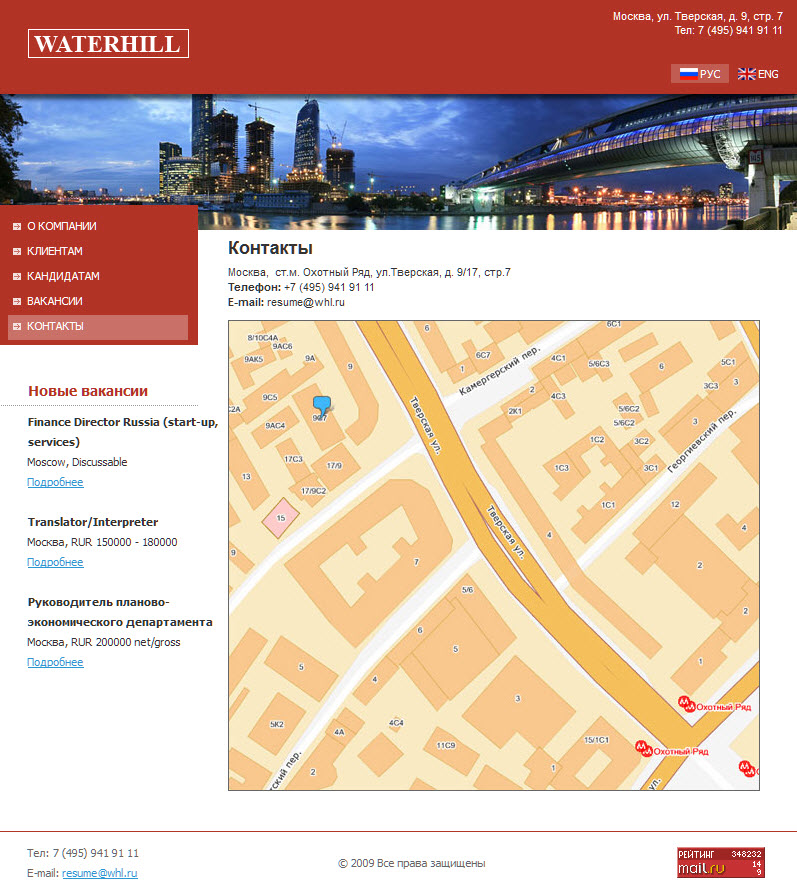Click the resume@whl.ru link in footer

[x=99, y=873]
